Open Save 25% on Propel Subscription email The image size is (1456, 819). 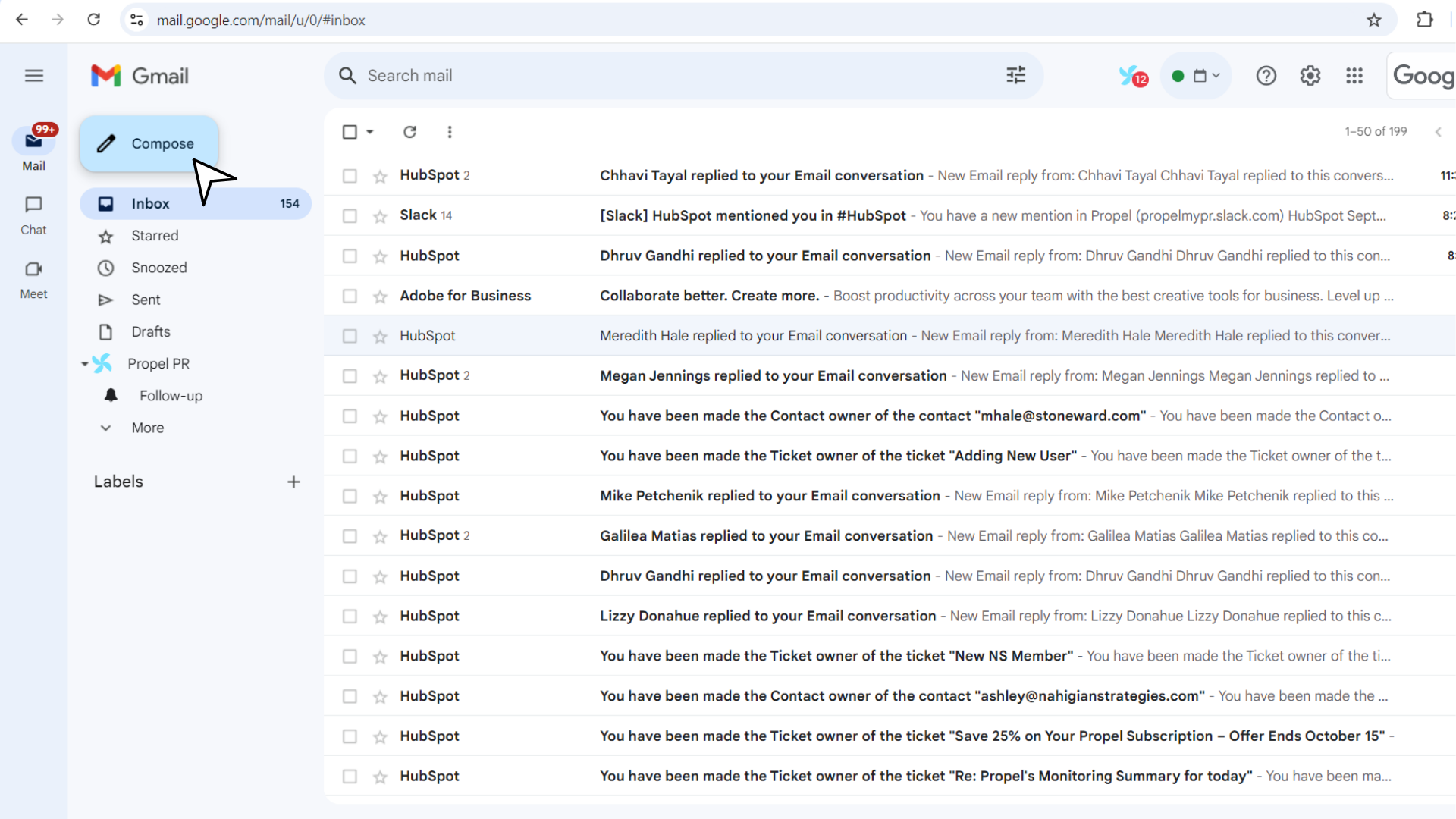tap(890, 736)
